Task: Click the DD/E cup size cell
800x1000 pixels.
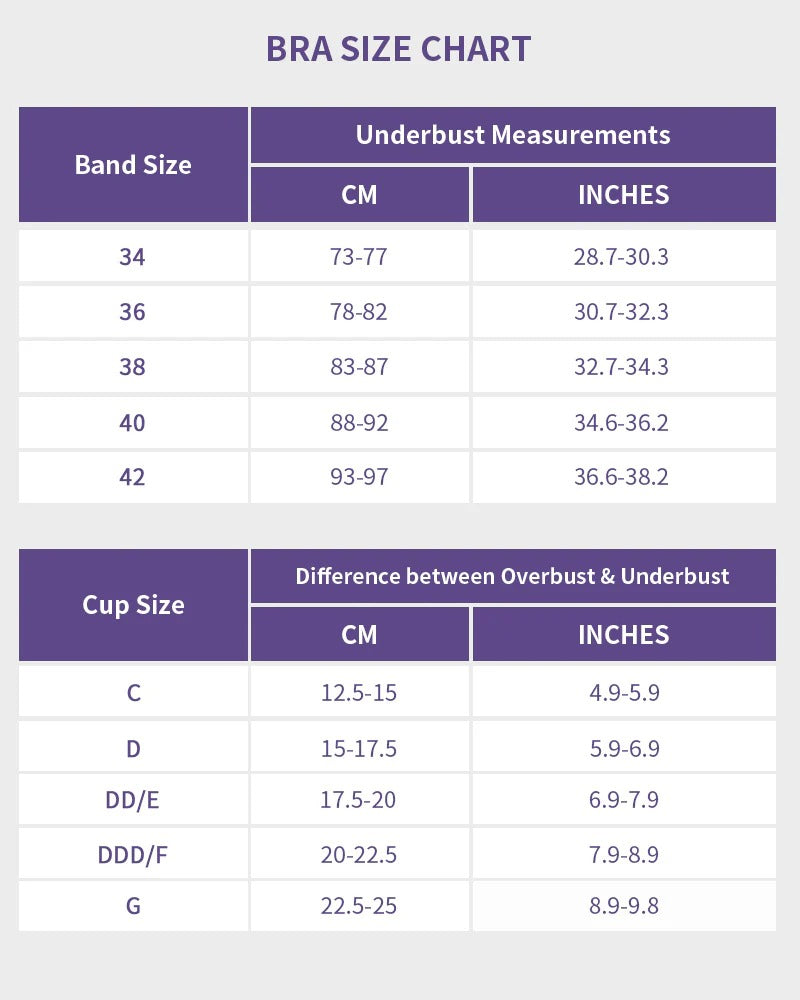Action: pos(133,800)
